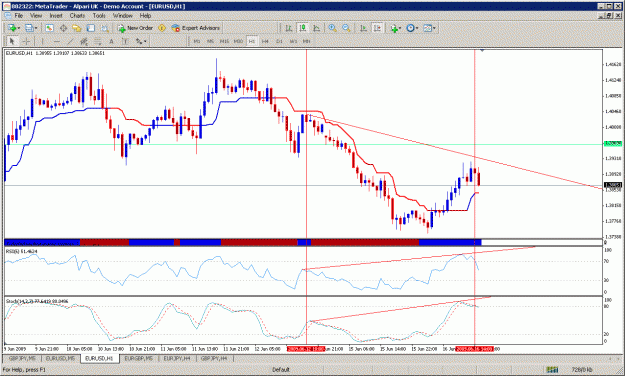Select the Equidistant Channel tool

[84, 41]
